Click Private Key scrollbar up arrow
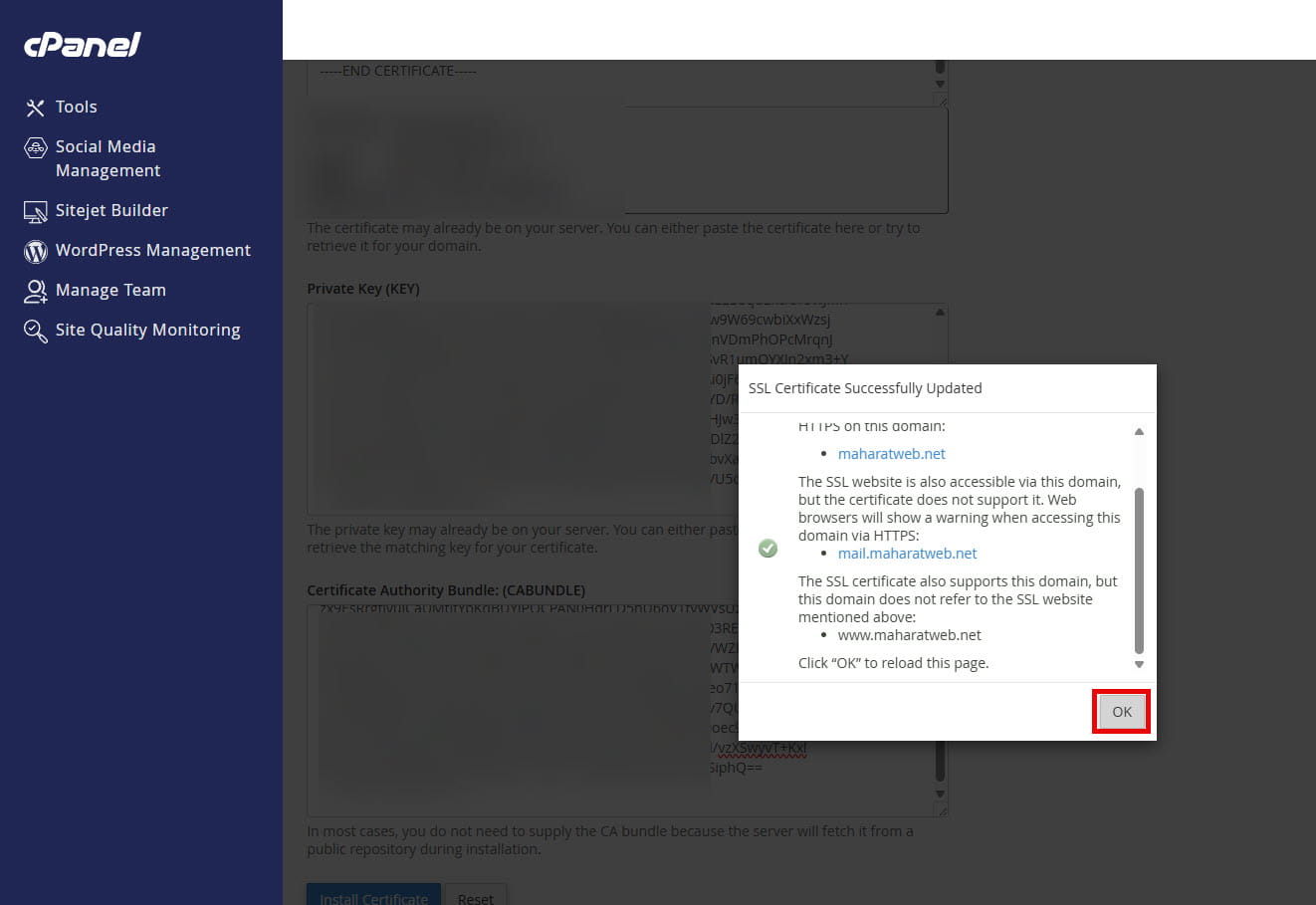This screenshot has height=905, width=1316. tap(940, 313)
